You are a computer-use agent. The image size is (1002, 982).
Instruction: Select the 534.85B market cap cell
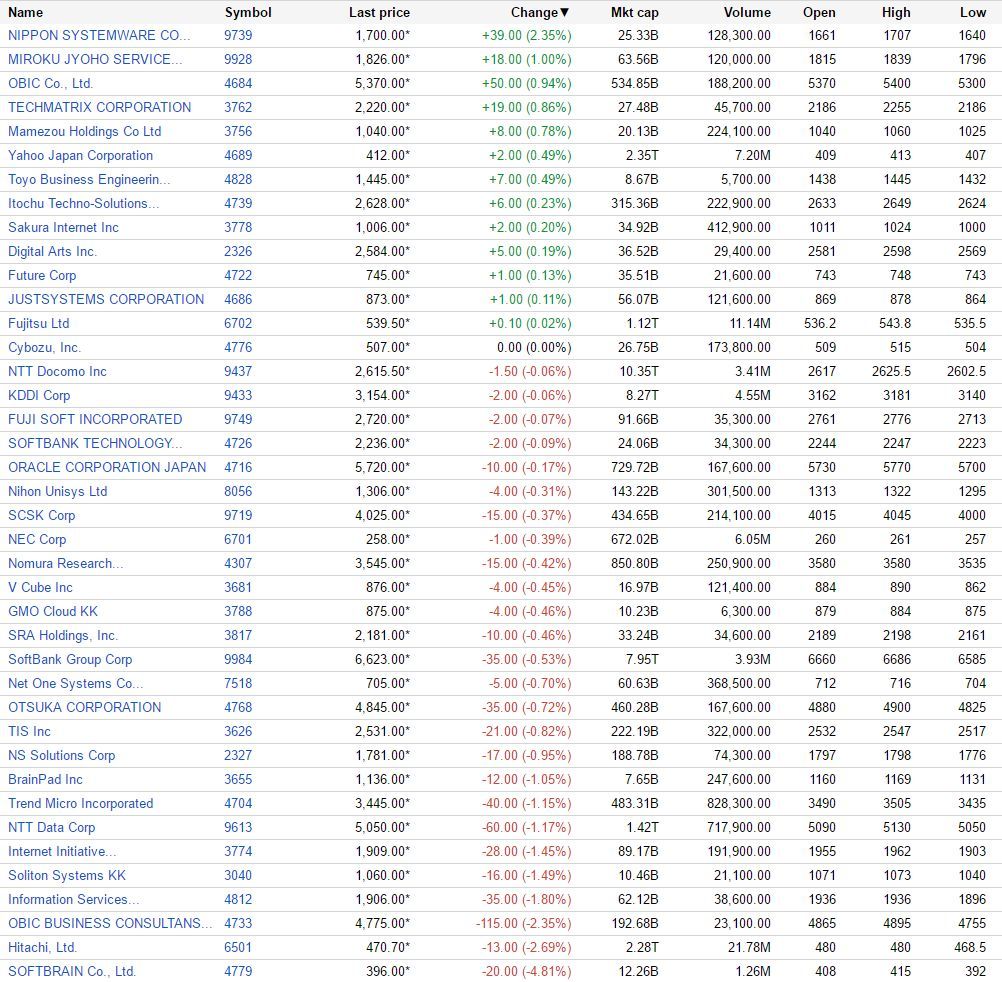click(x=635, y=83)
